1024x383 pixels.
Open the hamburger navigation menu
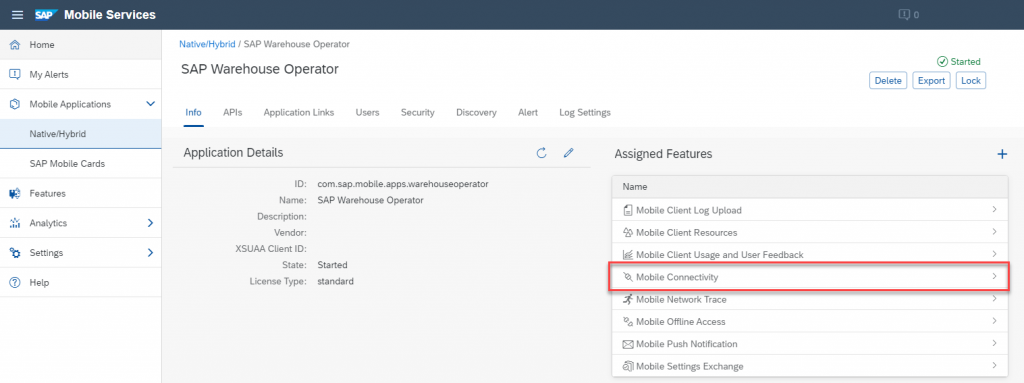(18, 14)
